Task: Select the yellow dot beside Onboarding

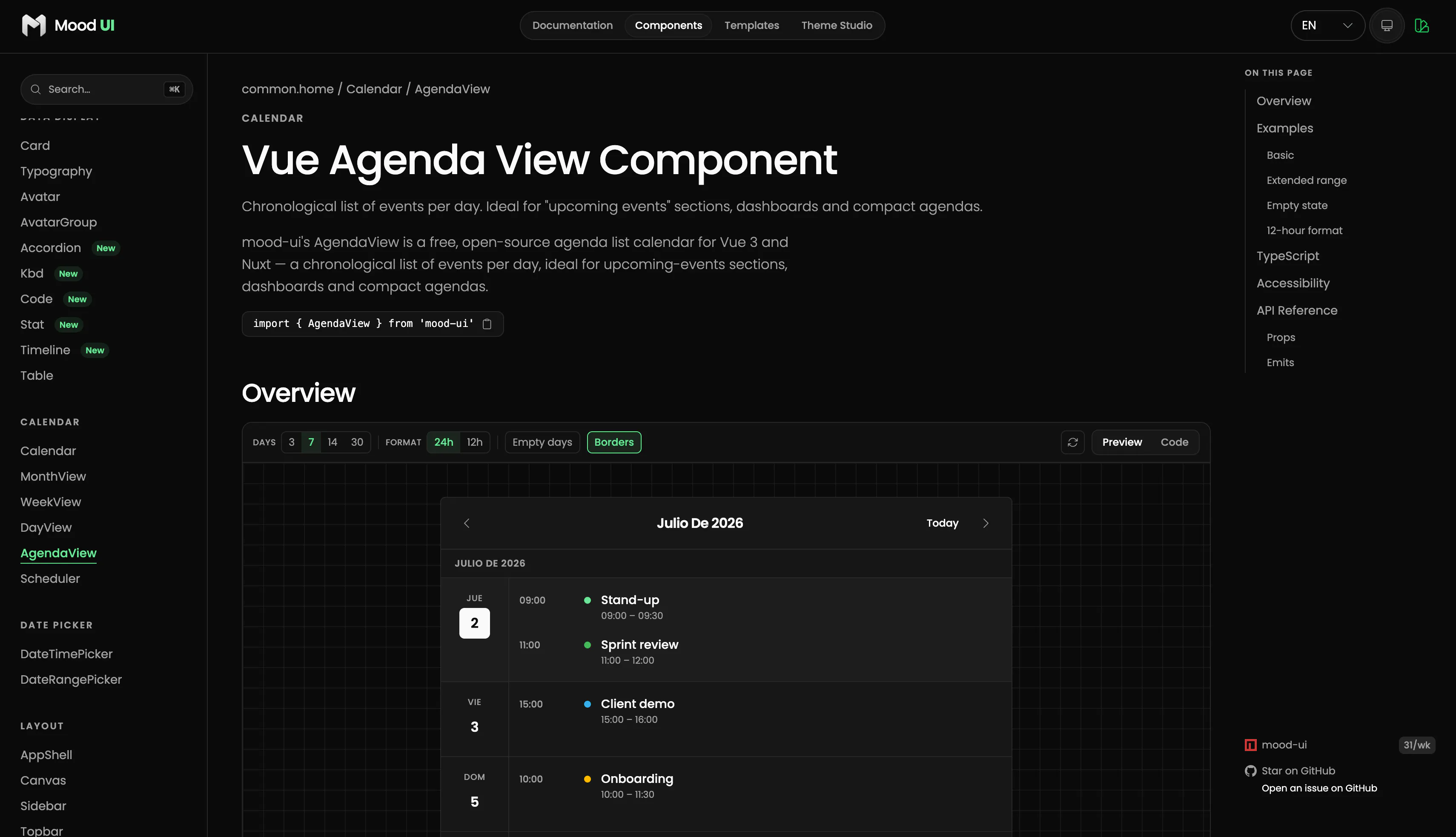Action: (x=588, y=779)
